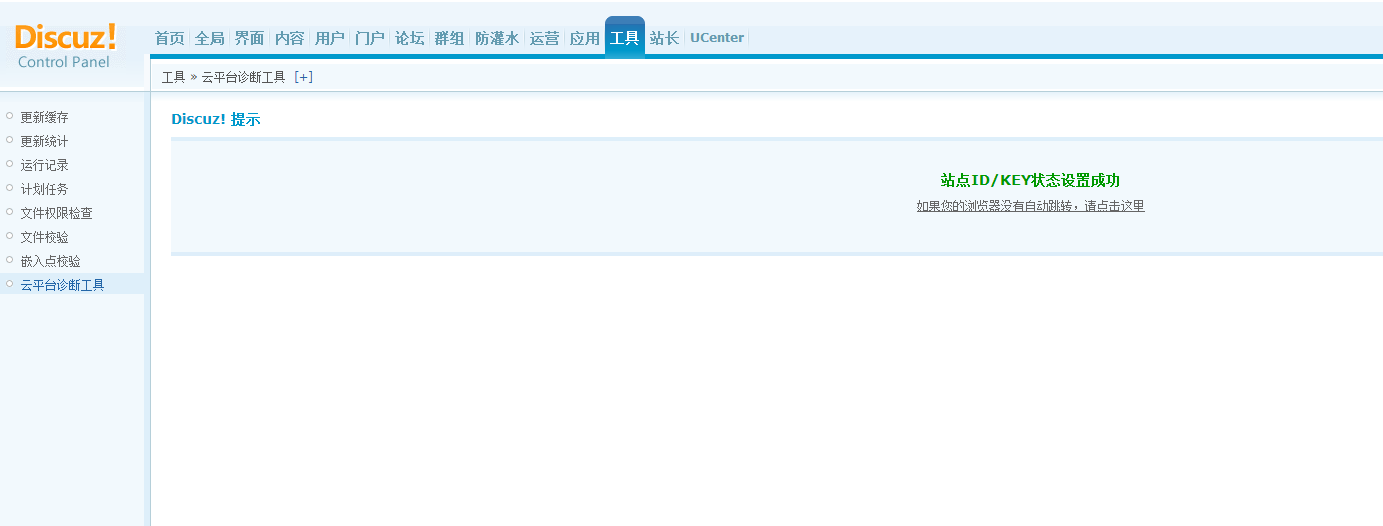The height and width of the screenshot is (526, 1383).
Task: Click the Discuz! 提示 heading
Action: [x=215, y=119]
